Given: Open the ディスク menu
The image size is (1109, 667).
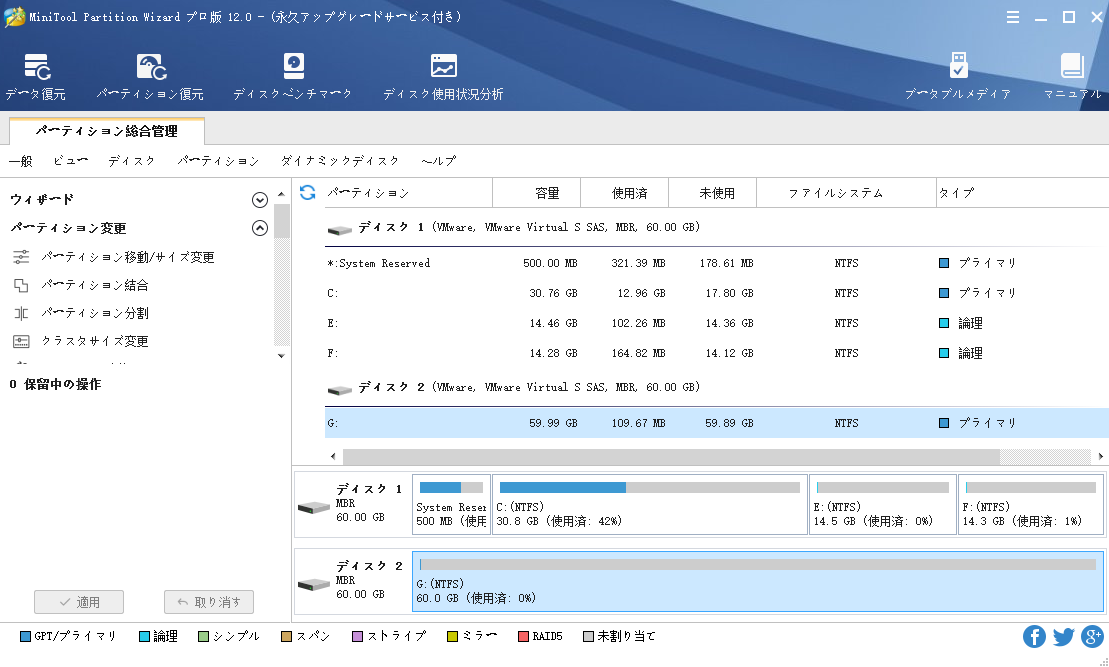Looking at the screenshot, I should [132, 161].
